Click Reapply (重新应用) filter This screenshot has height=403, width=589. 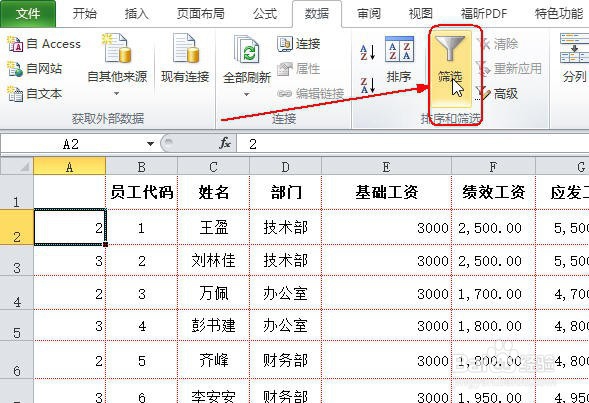coord(508,69)
